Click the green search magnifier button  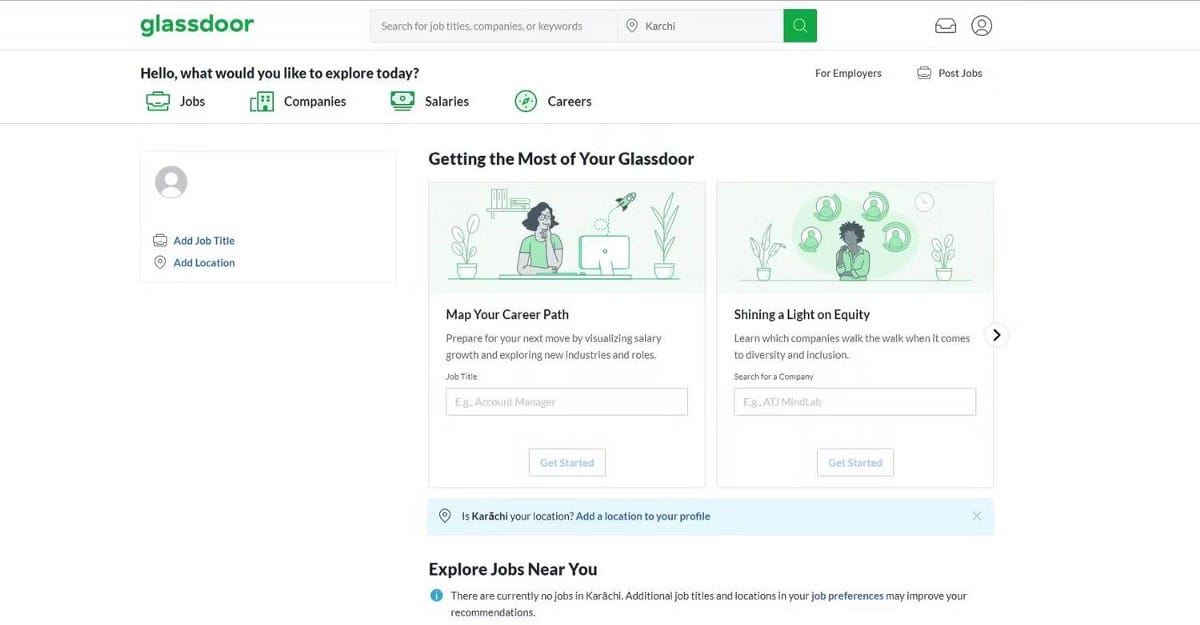(799, 24)
